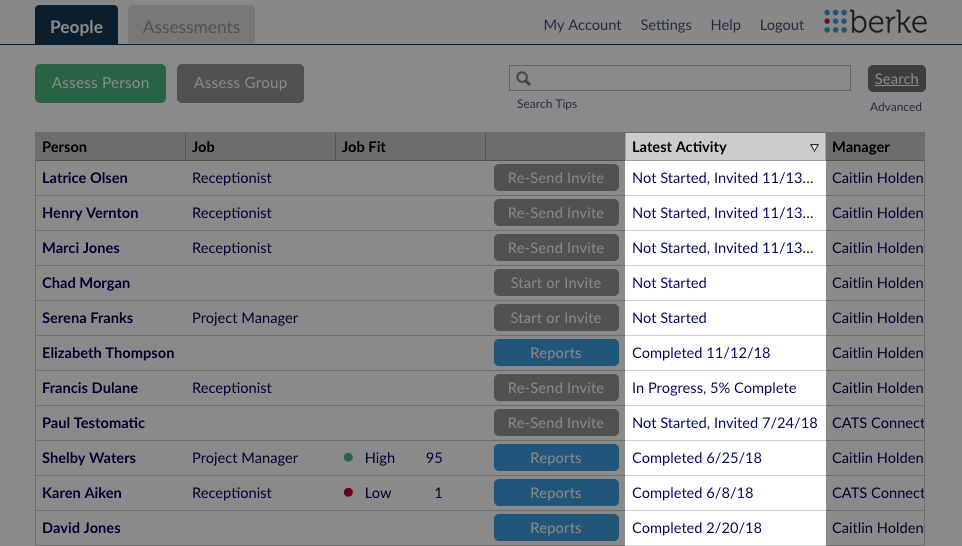This screenshot has width=962, height=546.
Task: Open Karen Aiken's profile
Action: 82,493
